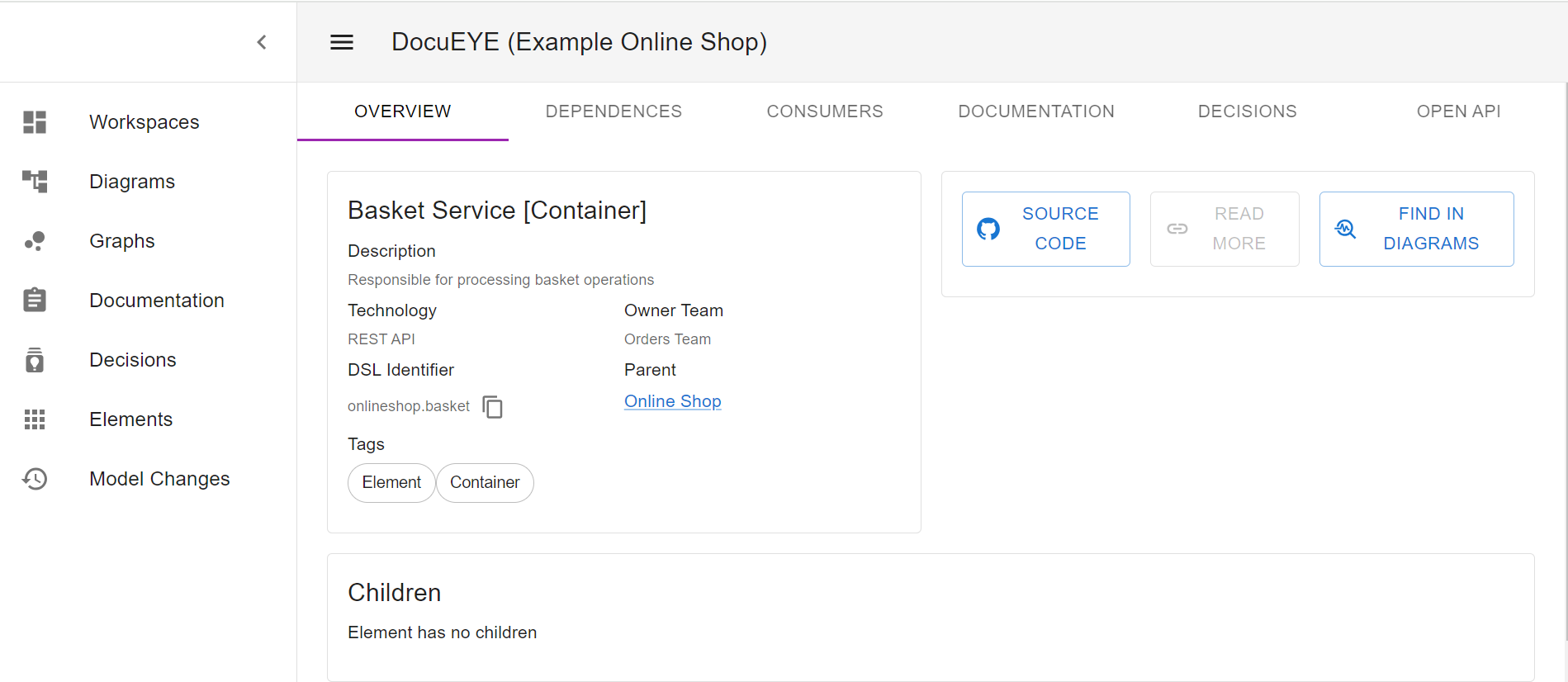
Task: Select the Documentation tab
Action: click(x=1036, y=111)
